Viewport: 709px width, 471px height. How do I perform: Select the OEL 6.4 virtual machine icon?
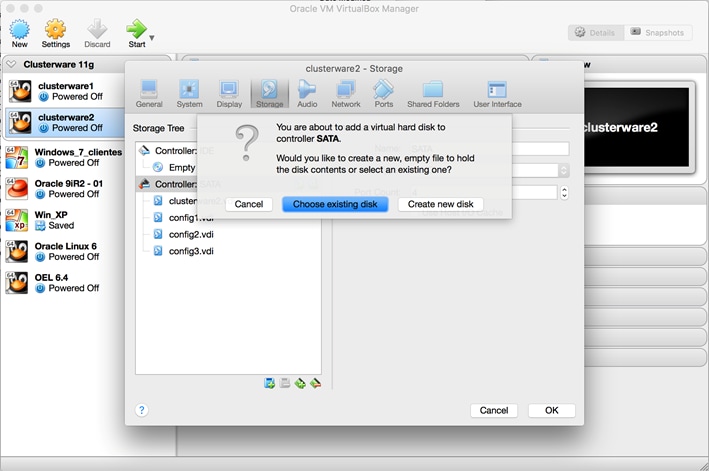coord(17,283)
